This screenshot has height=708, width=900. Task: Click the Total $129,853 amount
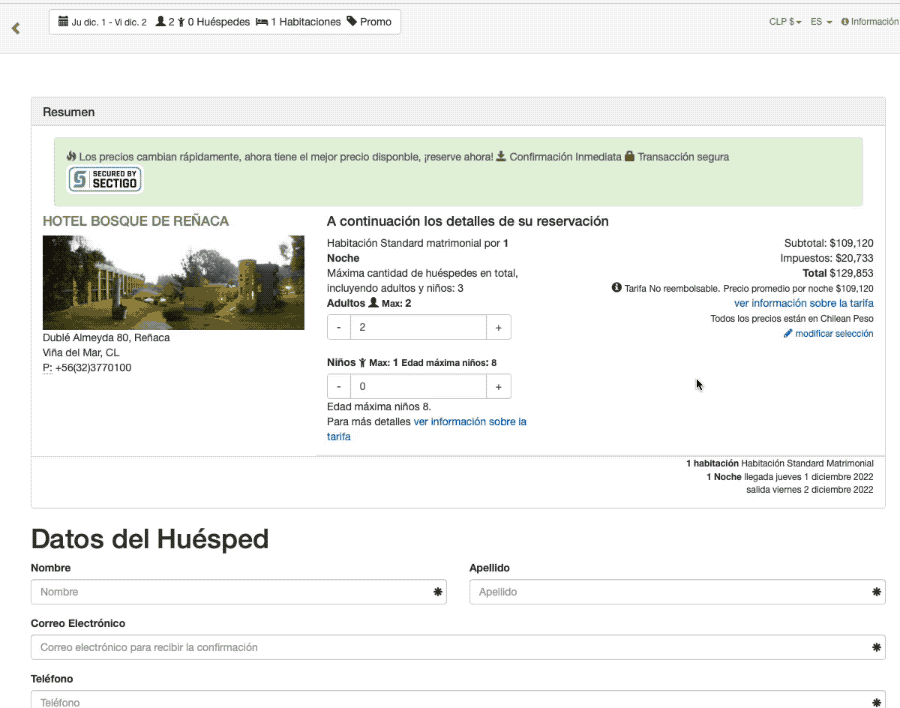(838, 273)
